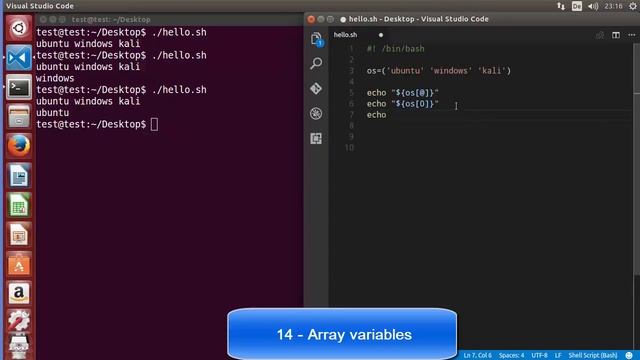Click the open changes icon in editor toolbar
The height and width of the screenshot is (360, 640).
pos(600,35)
